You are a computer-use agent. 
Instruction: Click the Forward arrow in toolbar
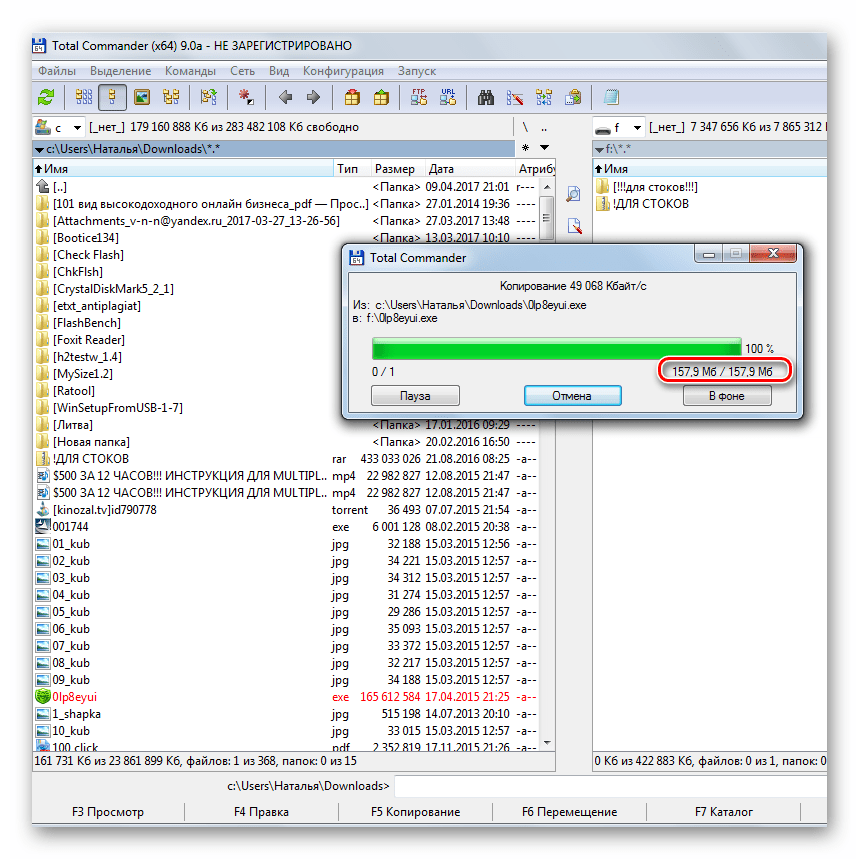[313, 97]
